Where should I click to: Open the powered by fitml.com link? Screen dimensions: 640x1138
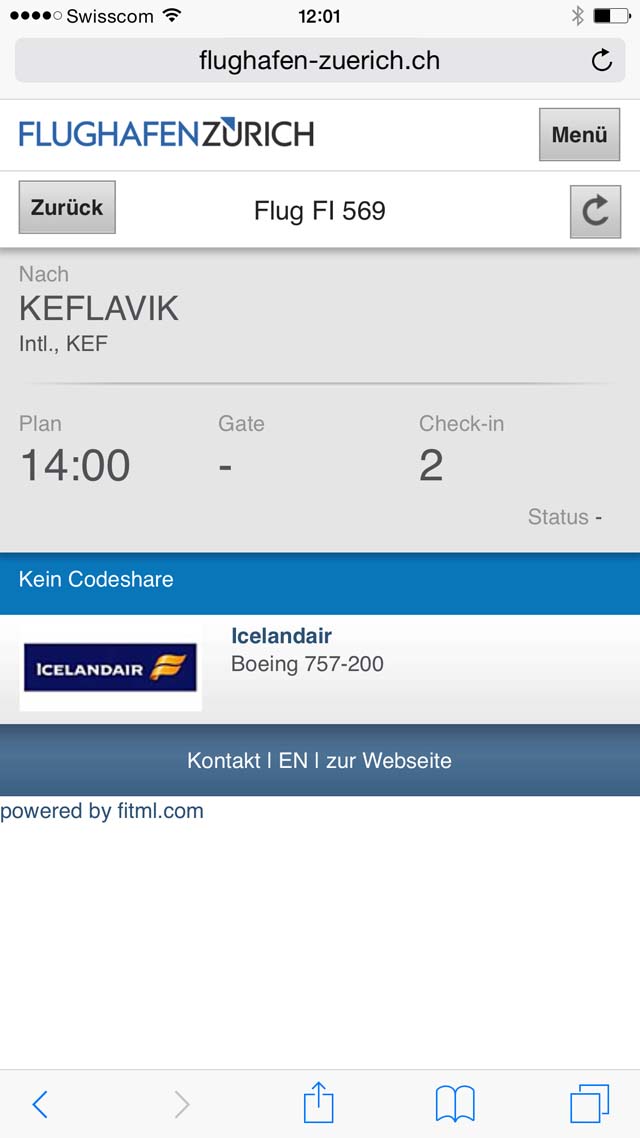[x=102, y=811]
